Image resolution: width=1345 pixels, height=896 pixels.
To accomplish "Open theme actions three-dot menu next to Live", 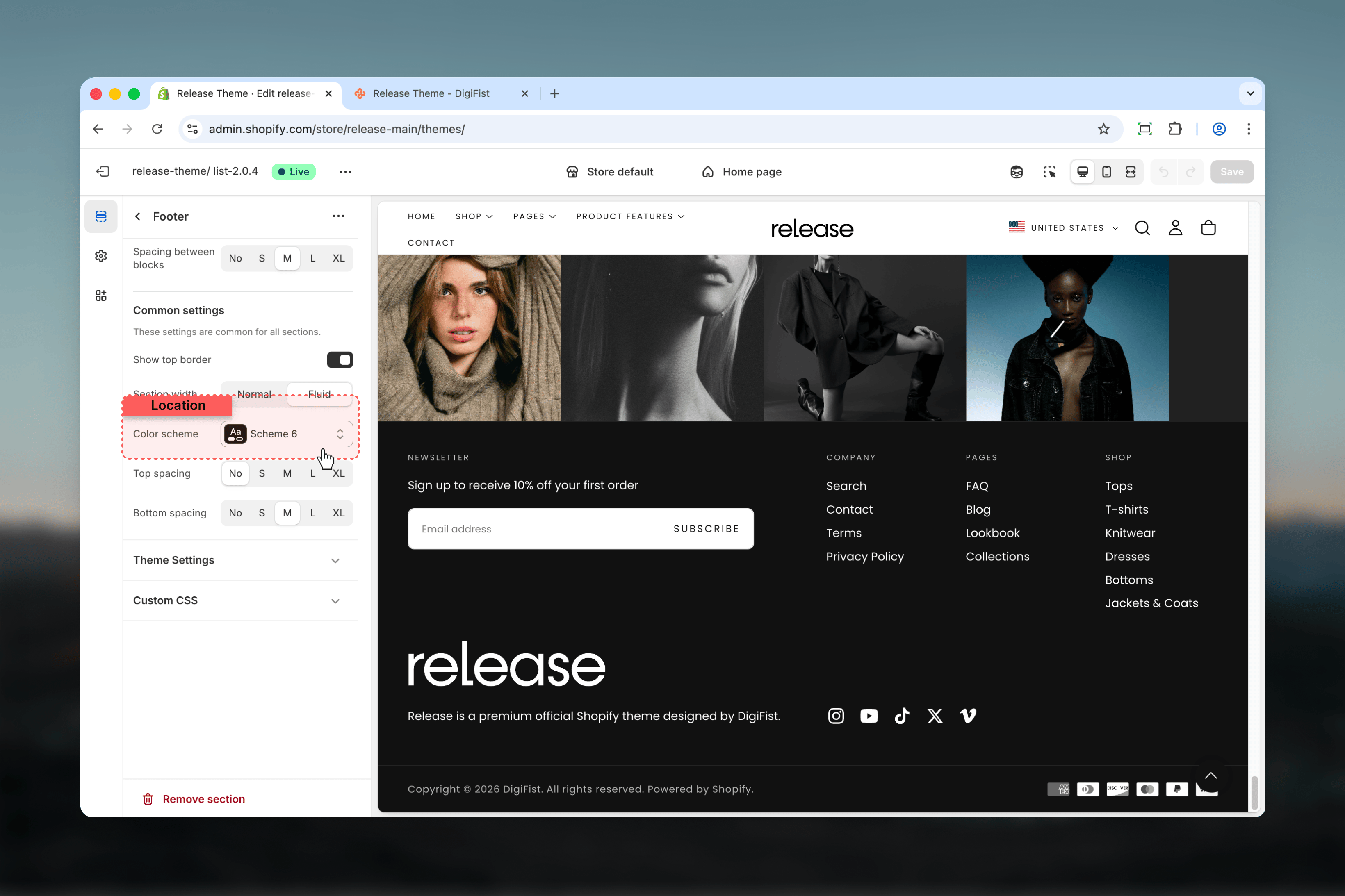I will pyautogui.click(x=345, y=171).
